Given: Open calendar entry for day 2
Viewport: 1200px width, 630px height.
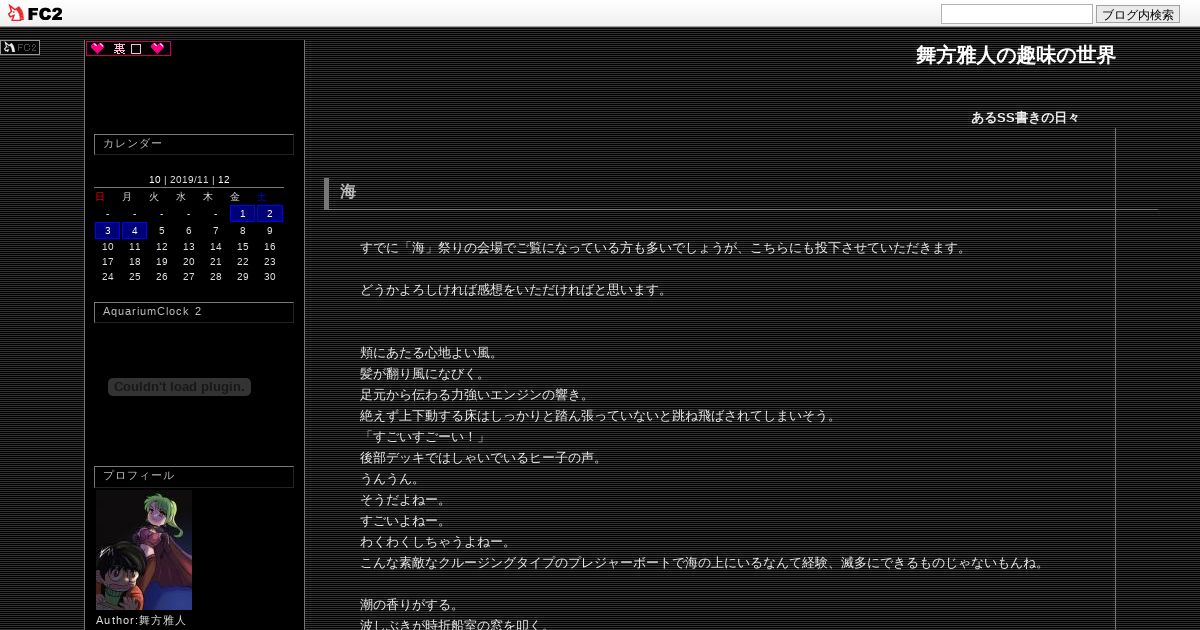Looking at the screenshot, I should tap(270, 213).
